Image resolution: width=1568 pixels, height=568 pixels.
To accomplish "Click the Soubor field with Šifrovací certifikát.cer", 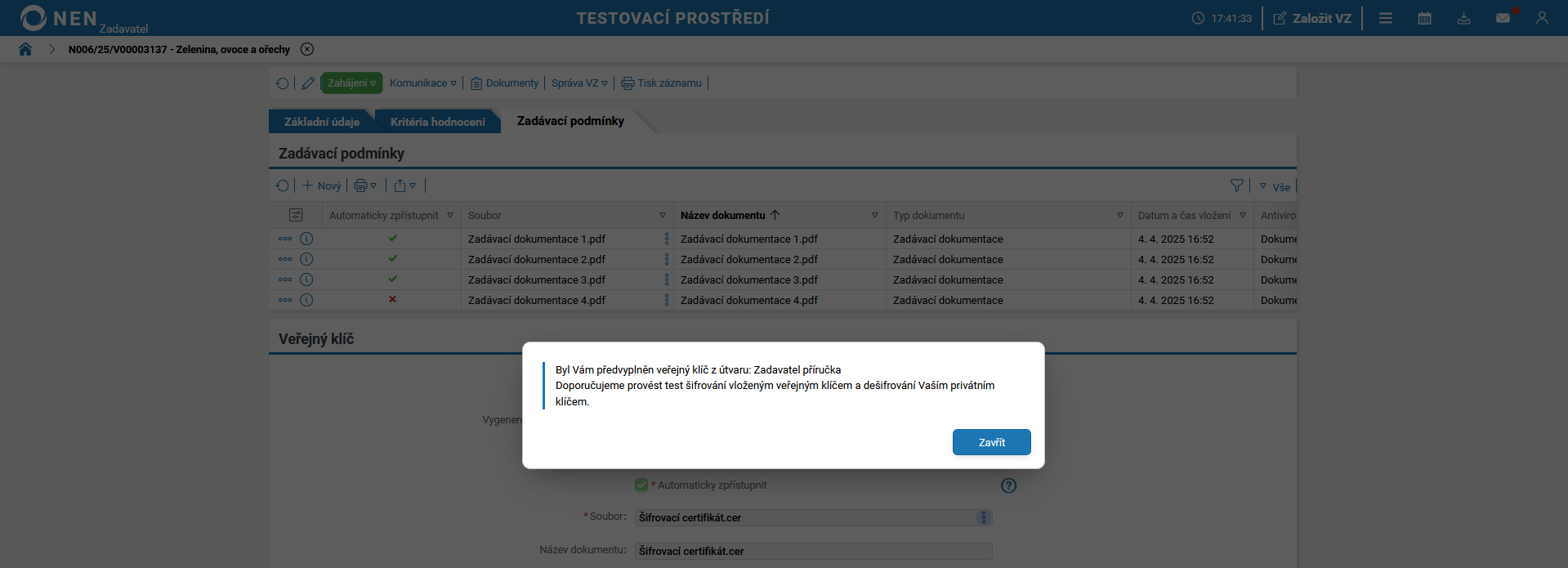I will pyautogui.click(x=814, y=517).
